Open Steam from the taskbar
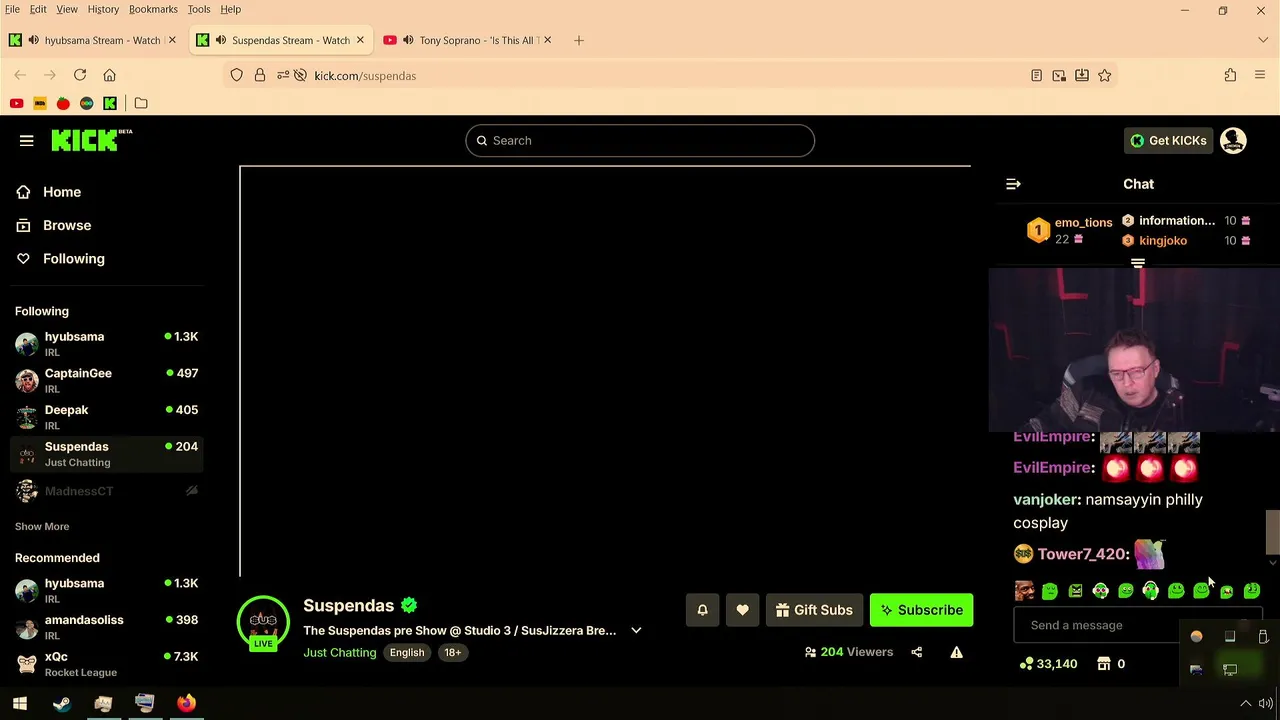Screen dimensions: 1280x720 62,703
